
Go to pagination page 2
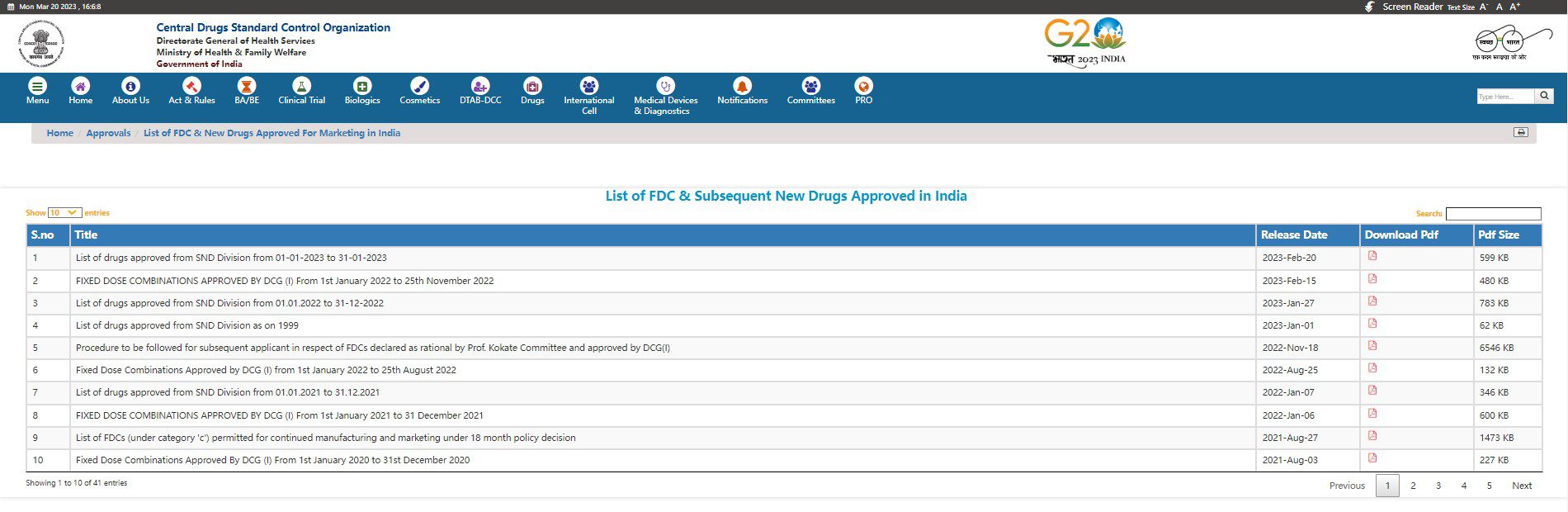pyautogui.click(x=1413, y=486)
